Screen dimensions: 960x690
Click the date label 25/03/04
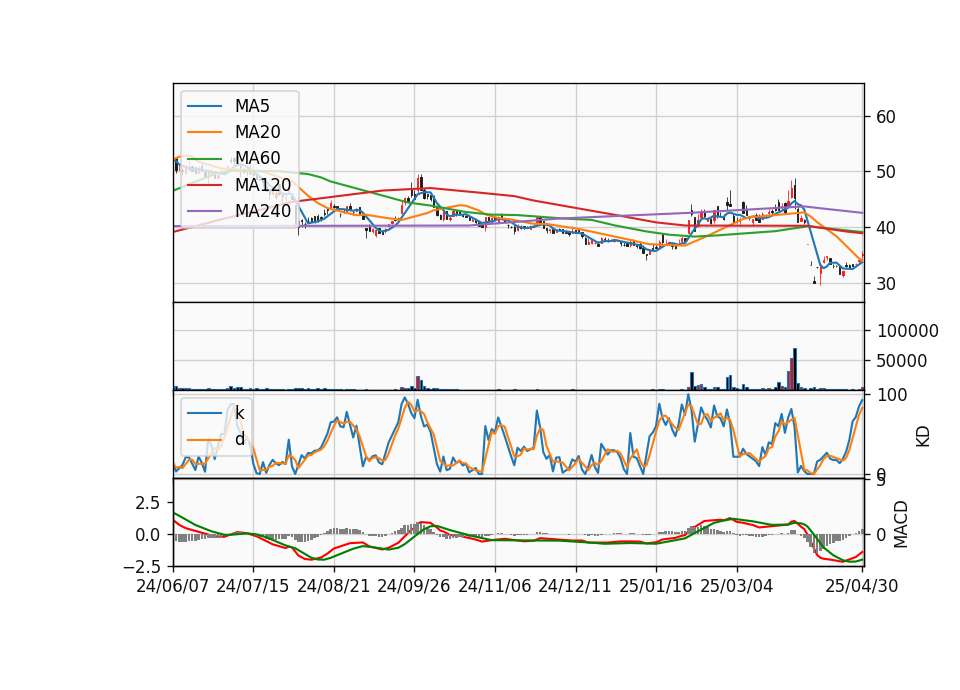737,586
